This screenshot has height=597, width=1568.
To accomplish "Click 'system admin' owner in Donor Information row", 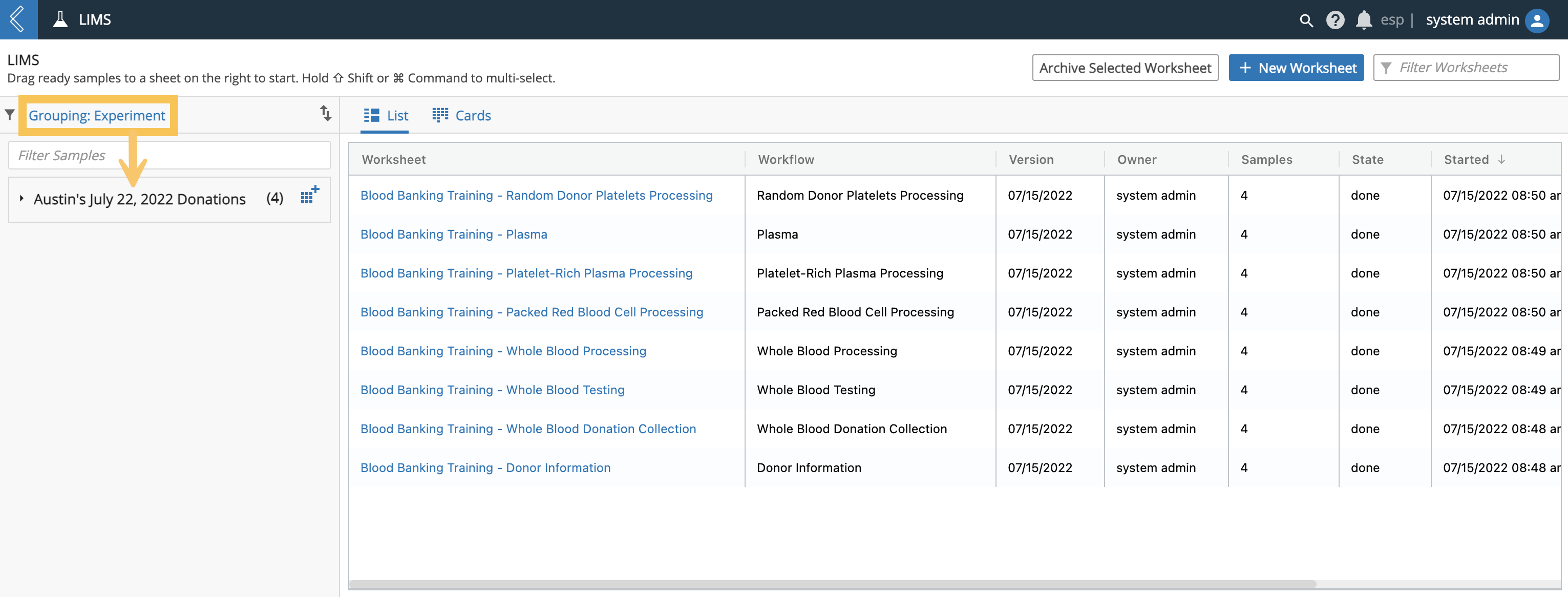I will coord(1155,468).
